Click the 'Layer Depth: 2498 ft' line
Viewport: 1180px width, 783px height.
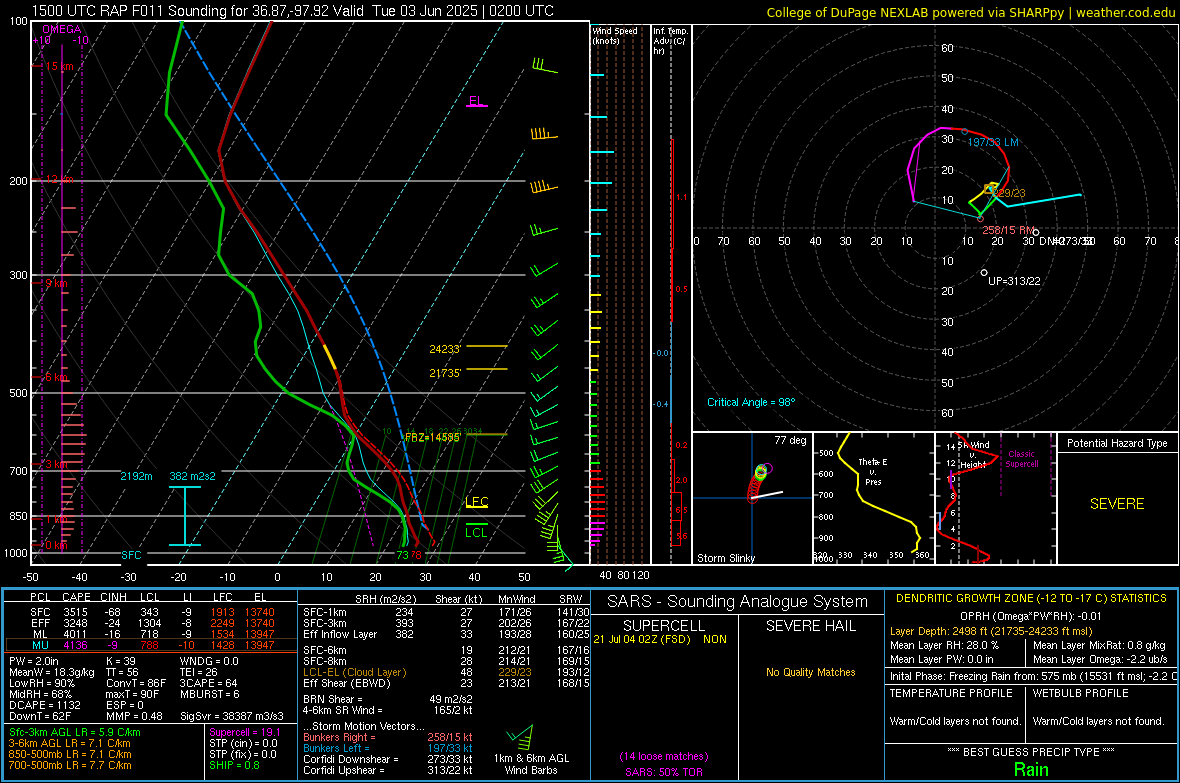tap(991, 632)
